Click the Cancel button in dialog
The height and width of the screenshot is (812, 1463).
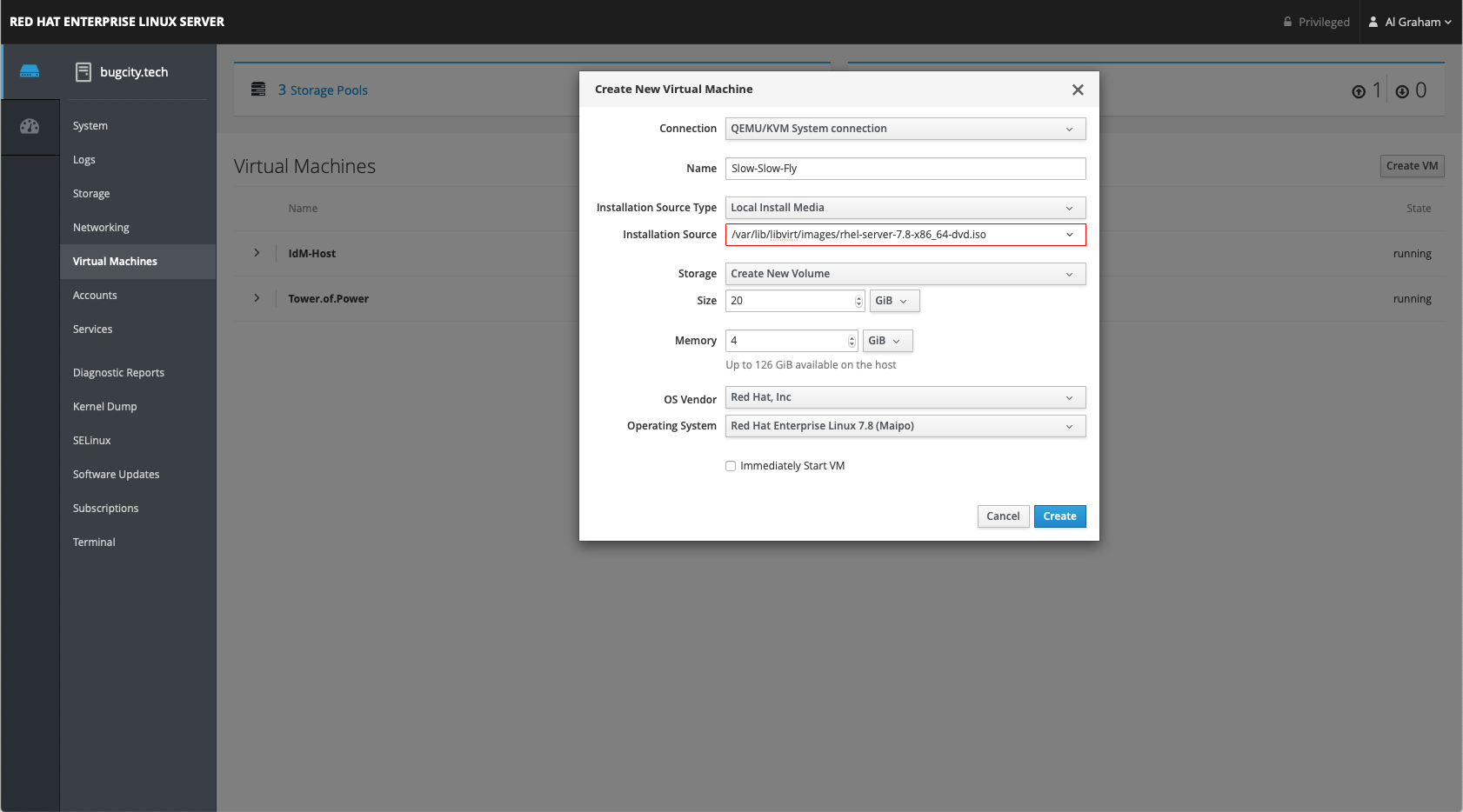(x=1003, y=516)
